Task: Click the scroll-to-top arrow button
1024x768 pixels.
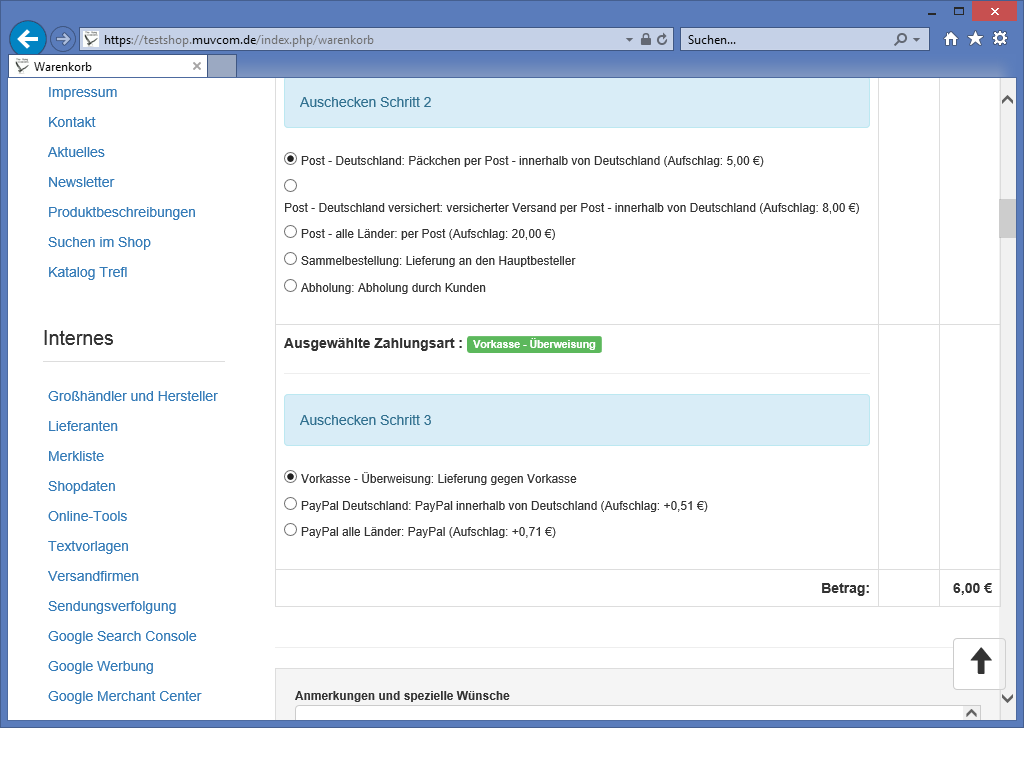Action: click(980, 662)
